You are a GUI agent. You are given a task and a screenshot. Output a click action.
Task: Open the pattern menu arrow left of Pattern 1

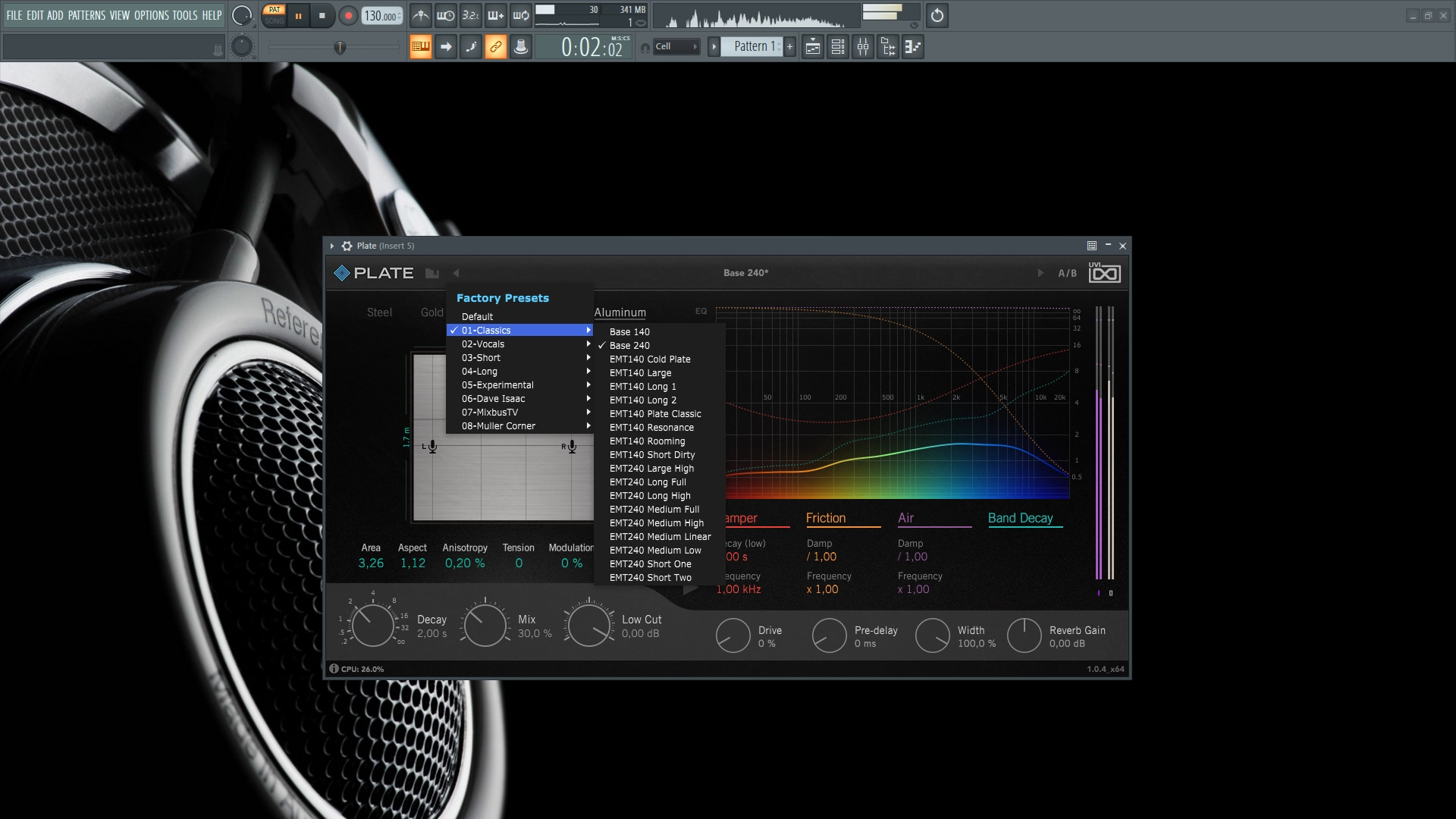[714, 47]
